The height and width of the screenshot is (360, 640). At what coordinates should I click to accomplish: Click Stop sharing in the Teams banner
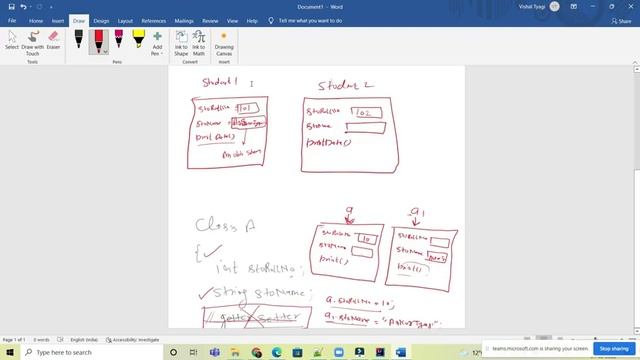pos(614,349)
